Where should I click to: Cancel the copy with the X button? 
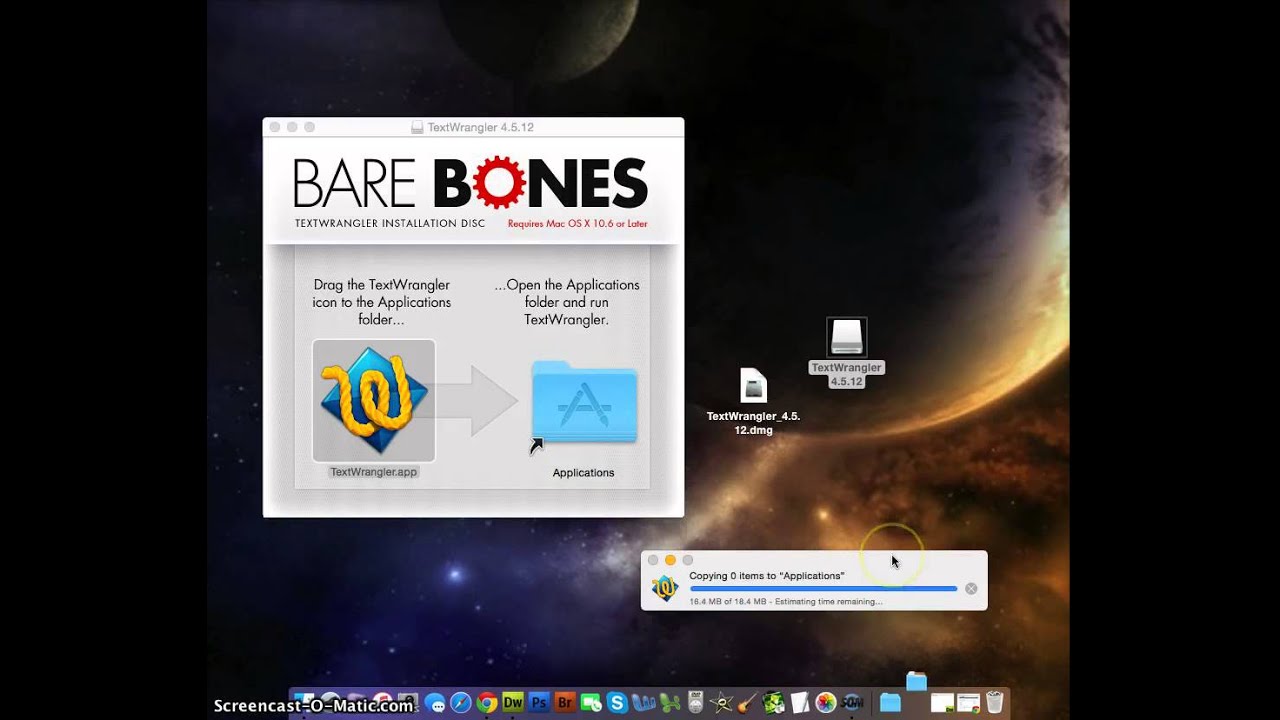[x=971, y=589]
